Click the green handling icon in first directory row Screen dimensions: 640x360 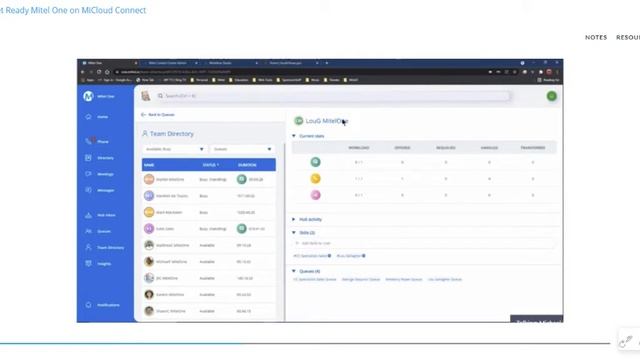pos(242,179)
